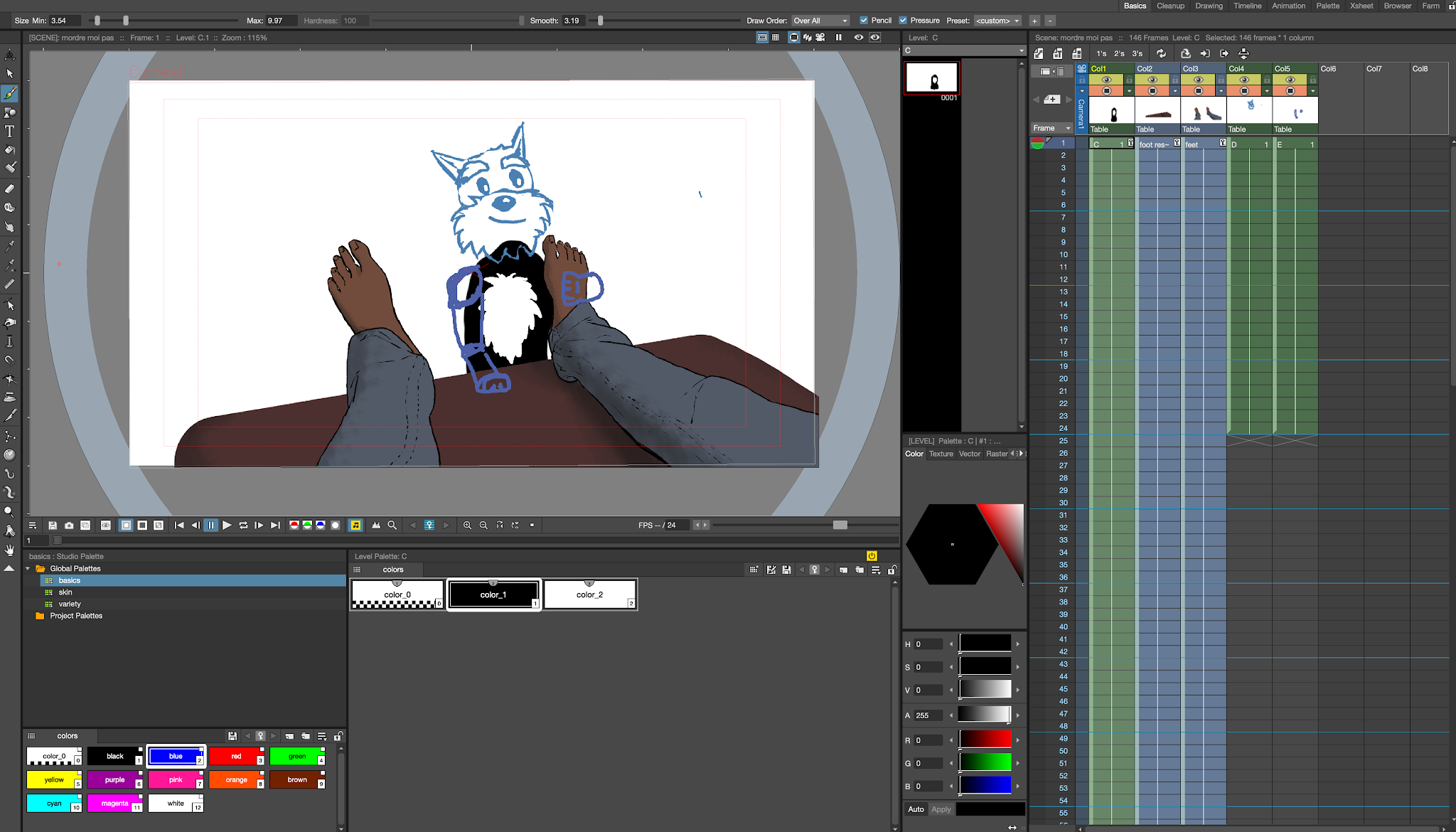1456x832 pixels.
Task: Click the Play button in viewer
Action: pos(227,525)
